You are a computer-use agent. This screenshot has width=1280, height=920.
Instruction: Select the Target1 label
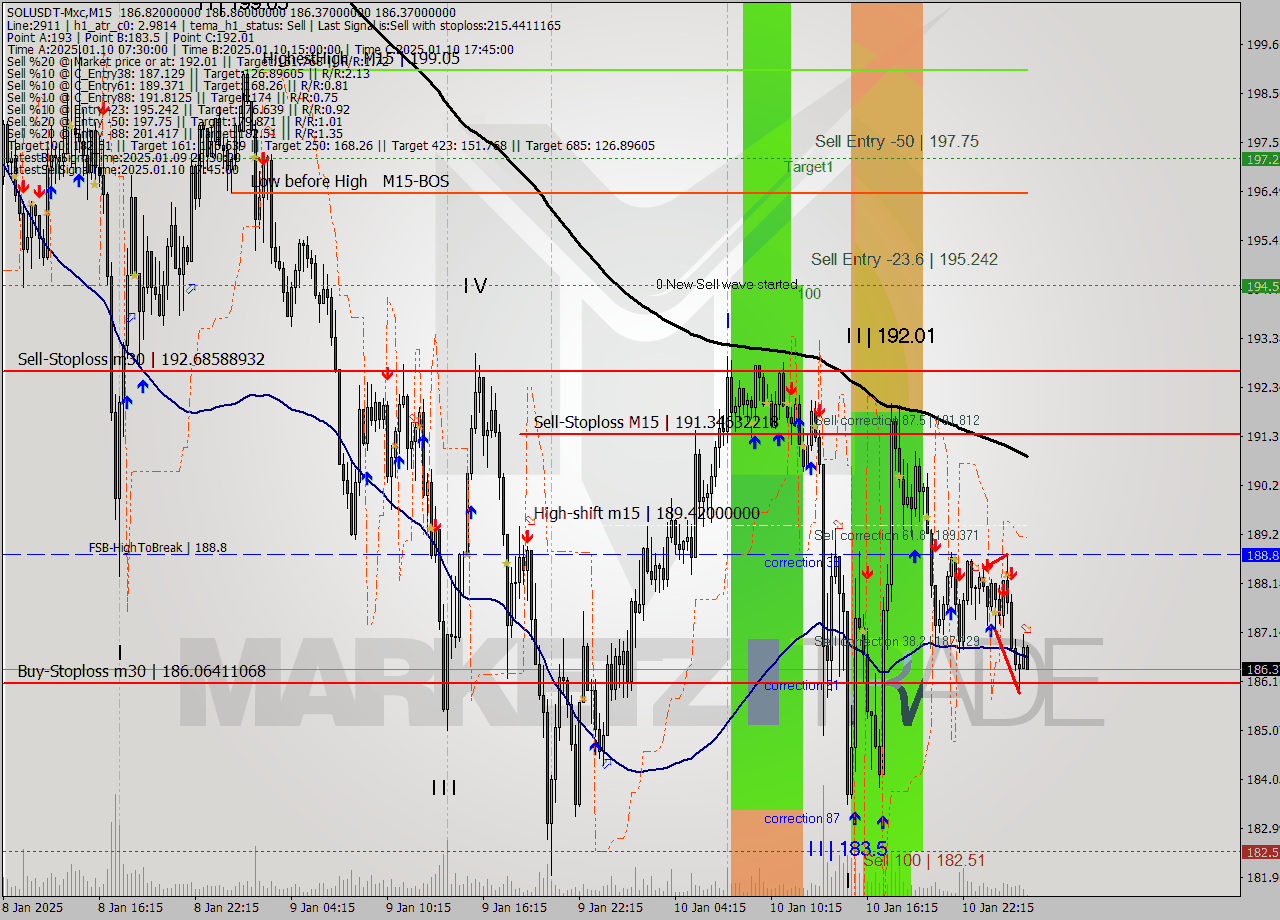click(x=809, y=167)
